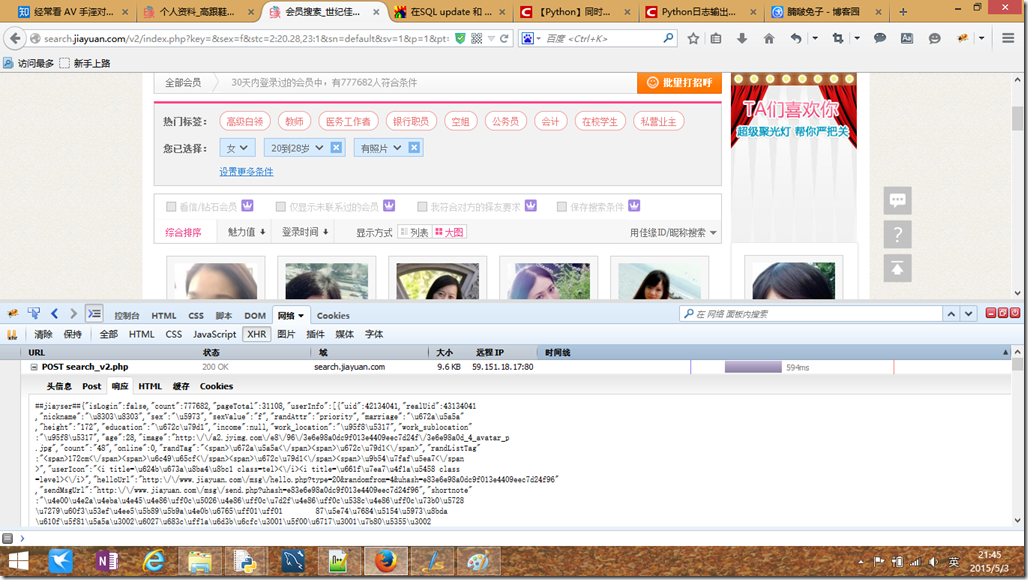The width and height of the screenshot is (1028, 580).
Task: Click the 设置更多条件 link
Action: point(247,171)
